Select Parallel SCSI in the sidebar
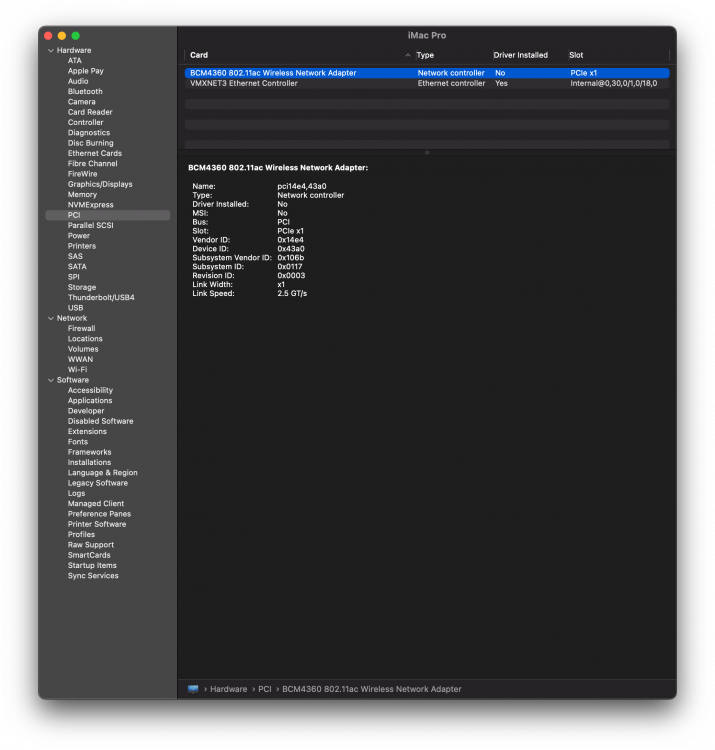The image size is (715, 750). tap(90, 225)
